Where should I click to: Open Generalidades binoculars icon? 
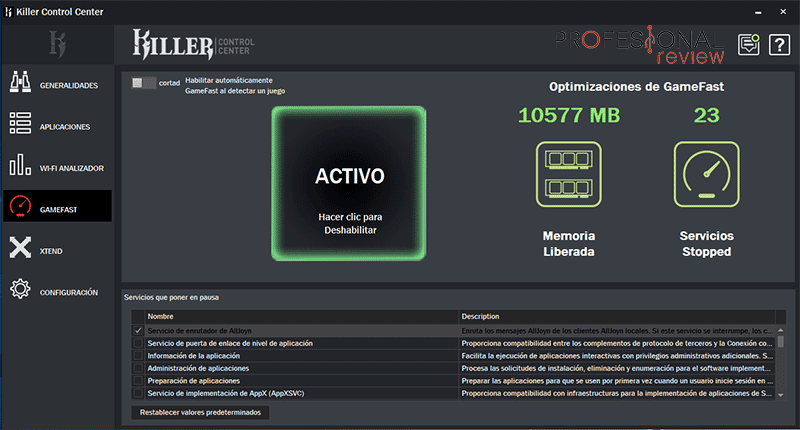click(x=20, y=82)
